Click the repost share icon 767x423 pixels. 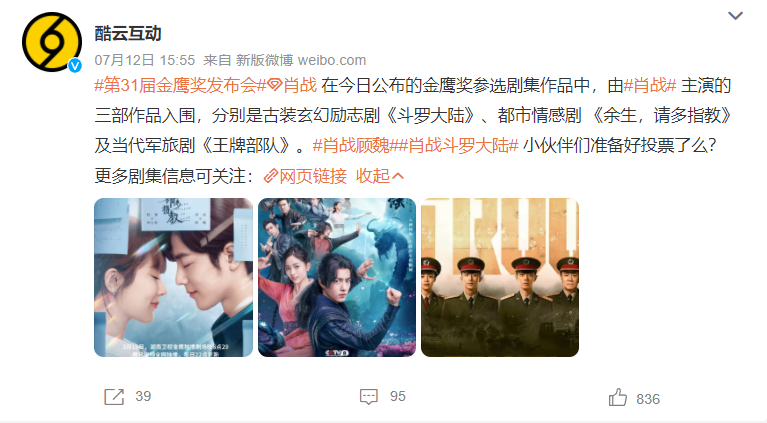114,397
